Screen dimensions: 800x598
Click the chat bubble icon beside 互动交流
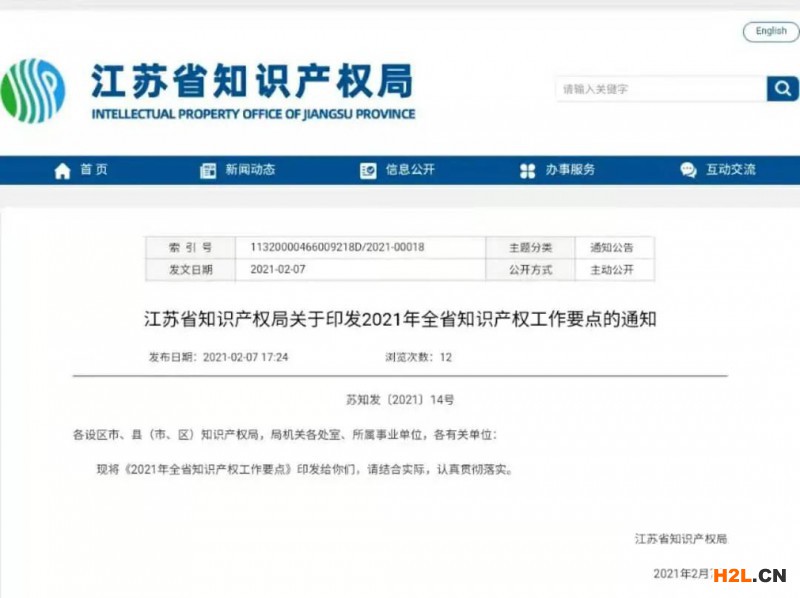[688, 171]
